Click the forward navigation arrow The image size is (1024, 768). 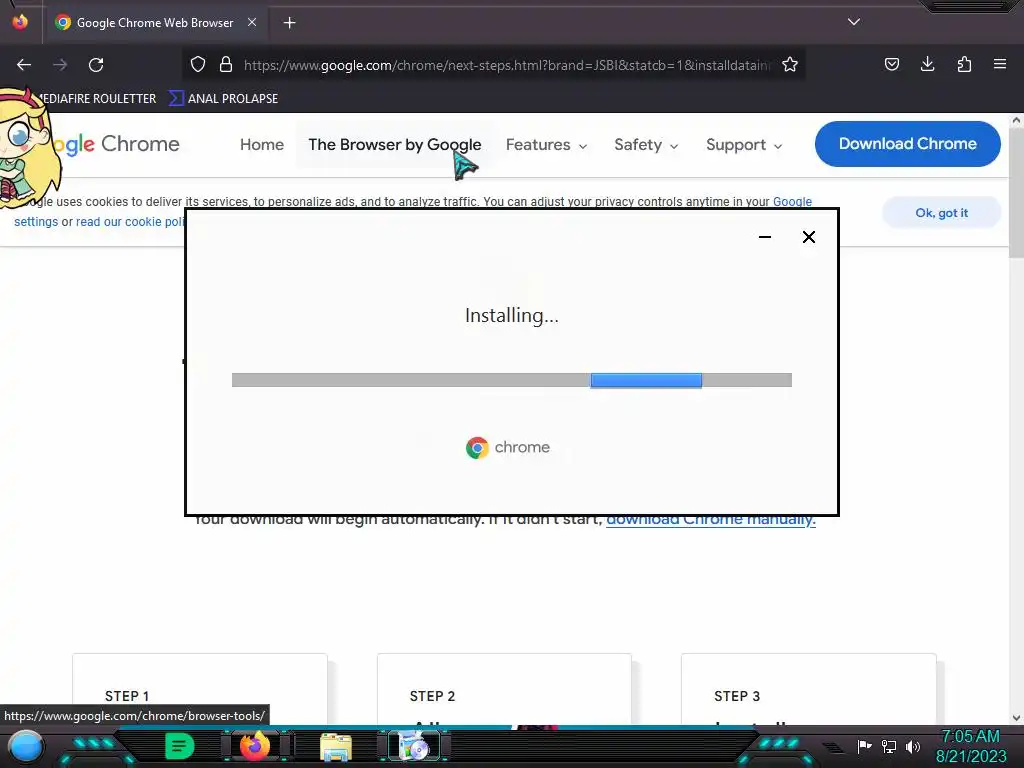[60, 65]
